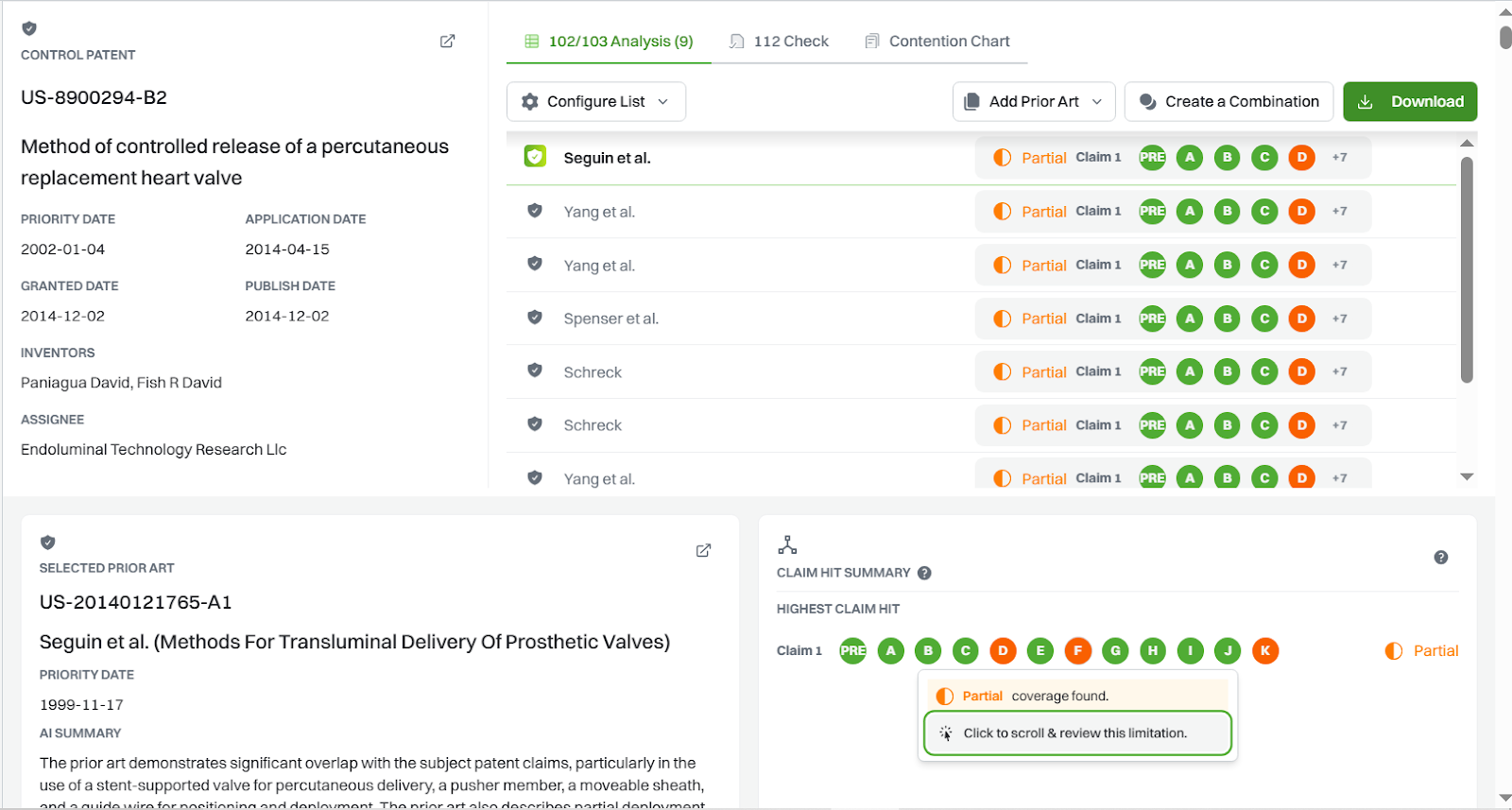Switch to the 112 Check tab
Screen dimensions: 1512x810
pyautogui.click(x=780, y=42)
